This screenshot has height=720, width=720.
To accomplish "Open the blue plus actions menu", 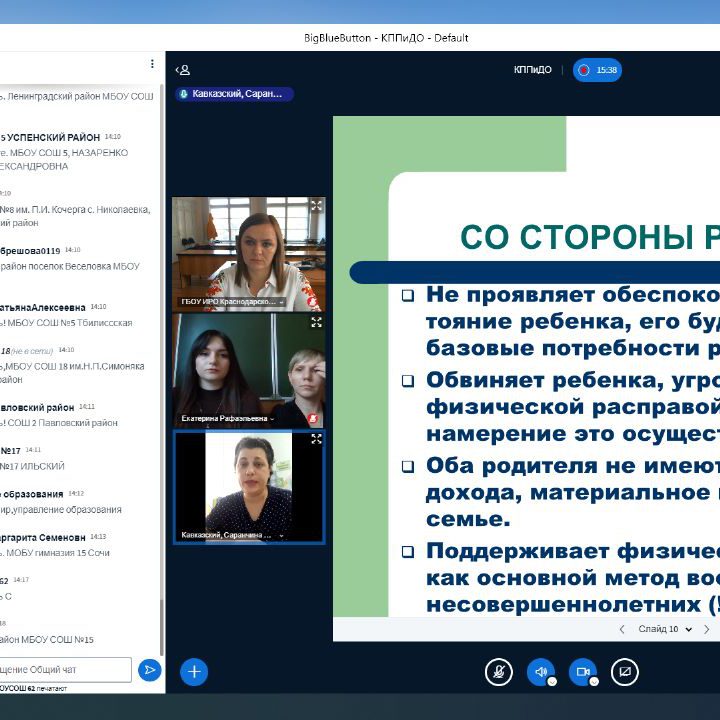I will 194,672.
